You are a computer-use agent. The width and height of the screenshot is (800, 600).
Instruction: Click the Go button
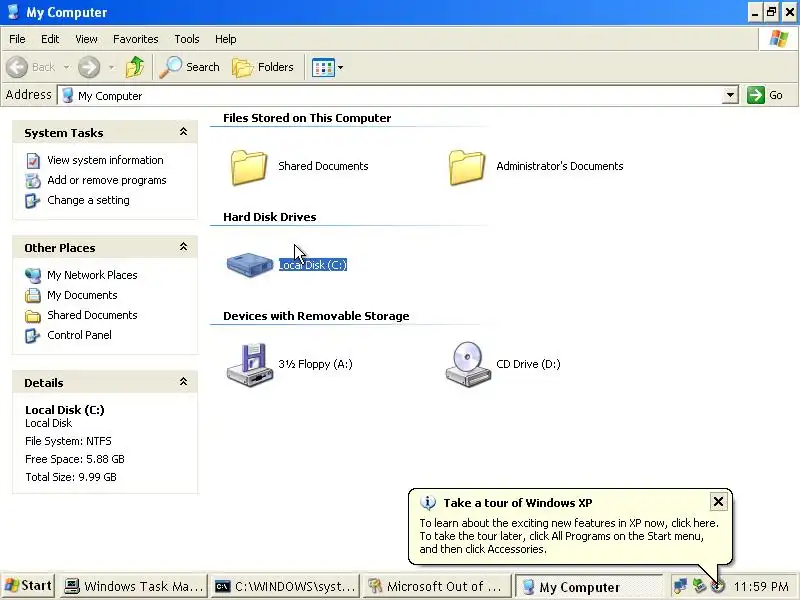point(765,95)
